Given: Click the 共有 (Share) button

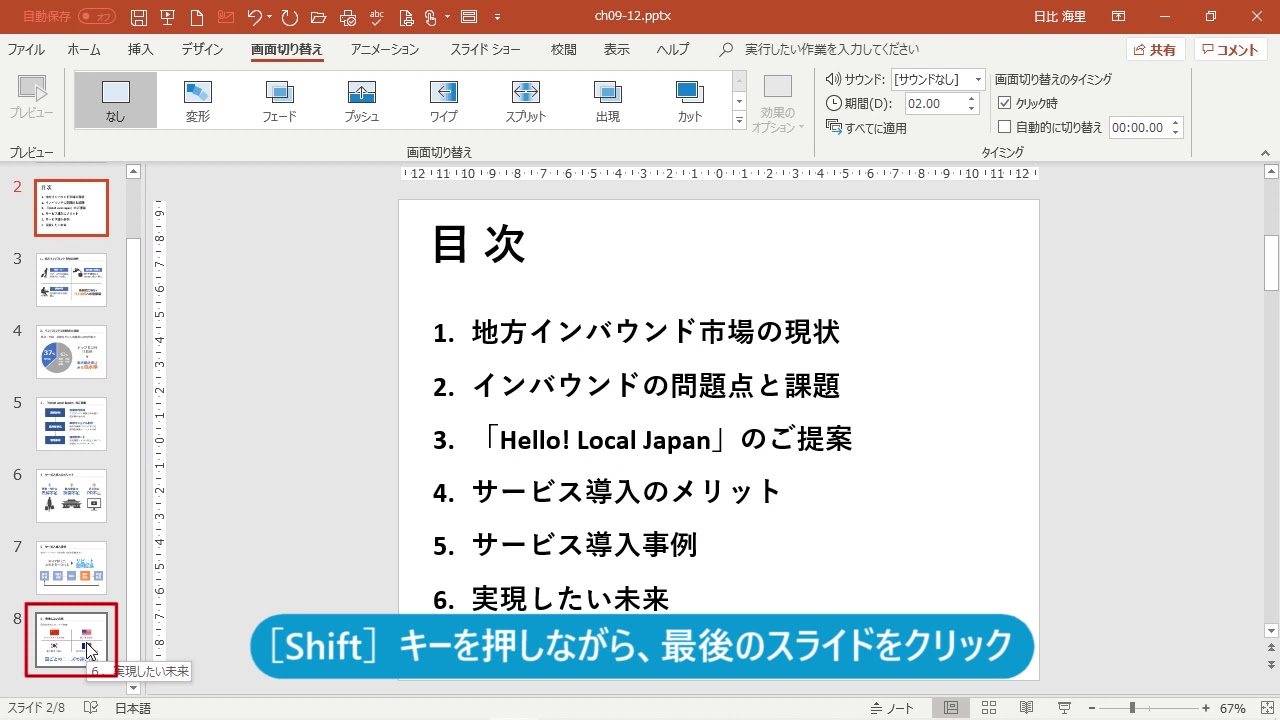Looking at the screenshot, I should 1155,50.
